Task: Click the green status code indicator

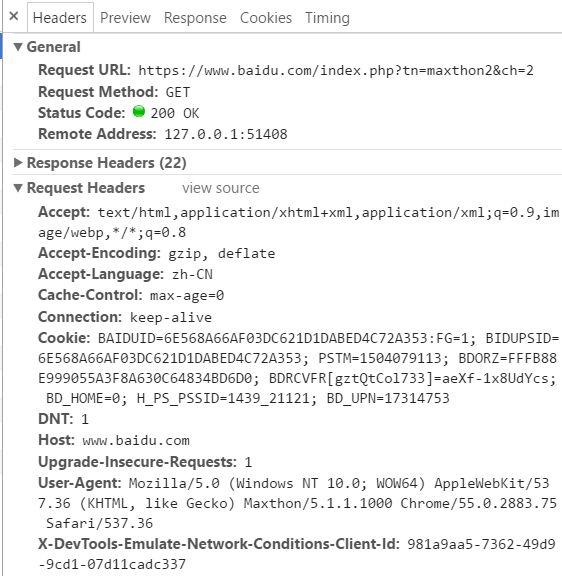Action: click(x=139, y=111)
